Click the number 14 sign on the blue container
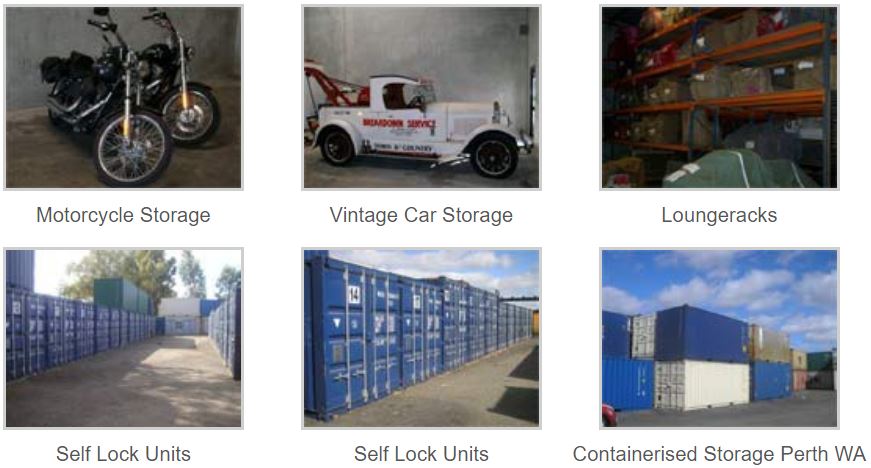871x468 pixels. click(x=354, y=294)
